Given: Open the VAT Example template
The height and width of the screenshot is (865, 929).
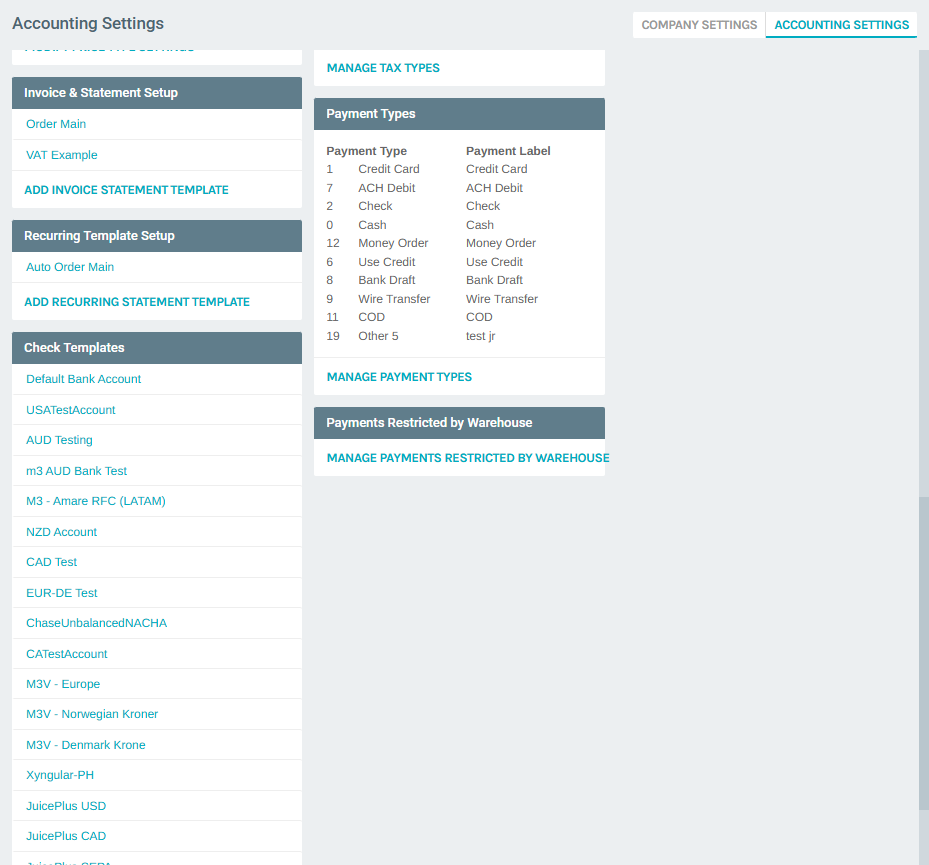Looking at the screenshot, I should [62, 155].
